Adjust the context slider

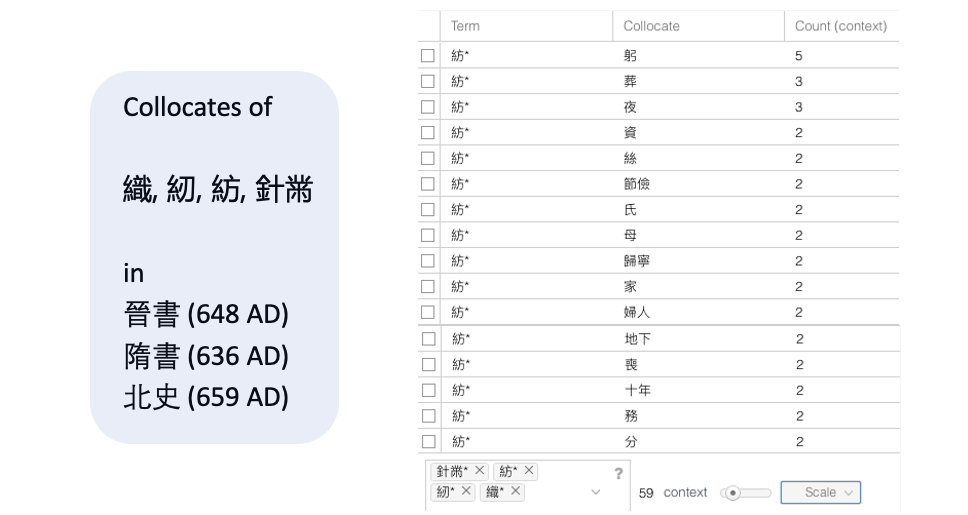pos(734,492)
